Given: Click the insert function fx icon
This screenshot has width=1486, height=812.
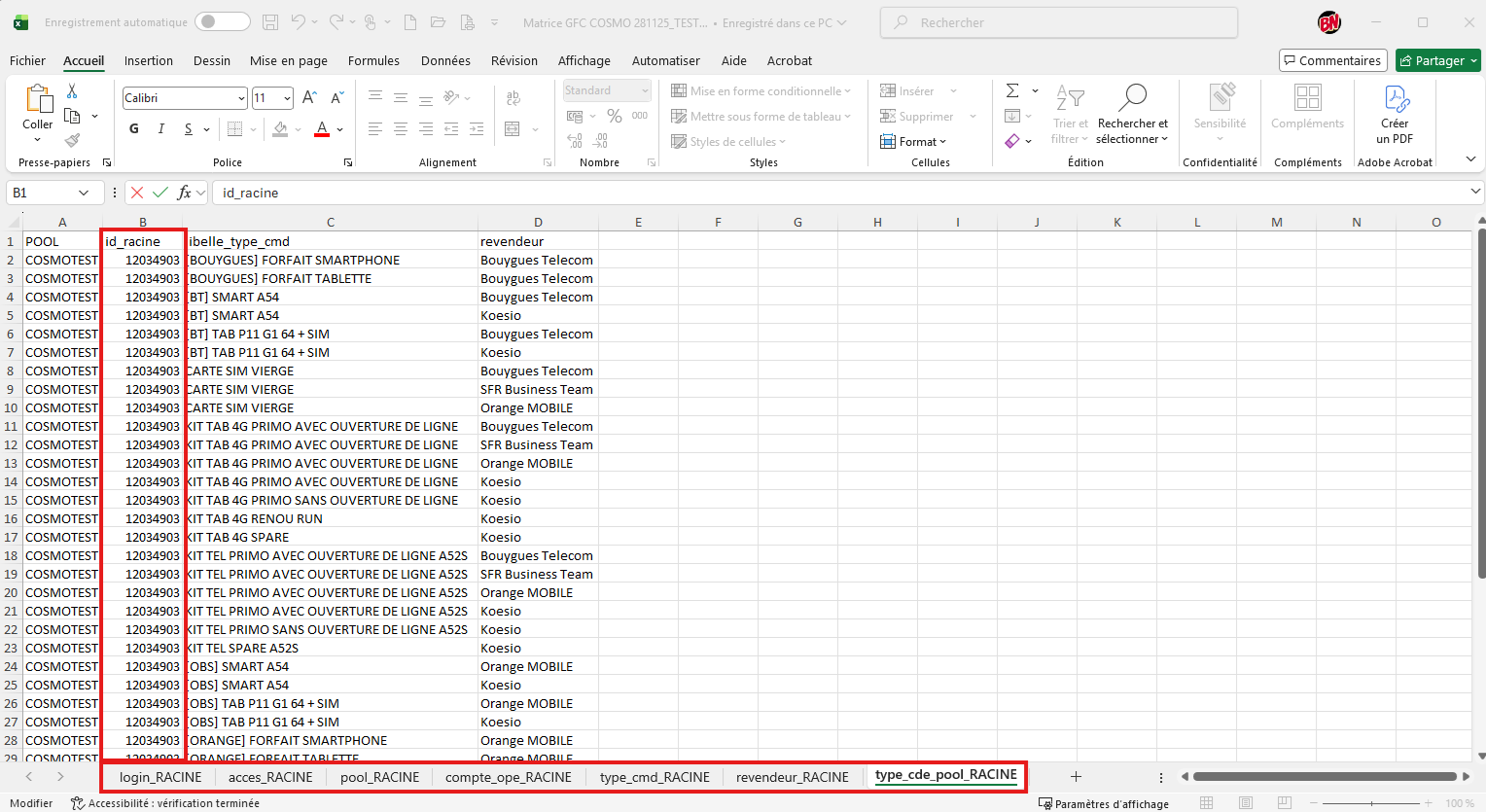Looking at the screenshot, I should 185,193.
